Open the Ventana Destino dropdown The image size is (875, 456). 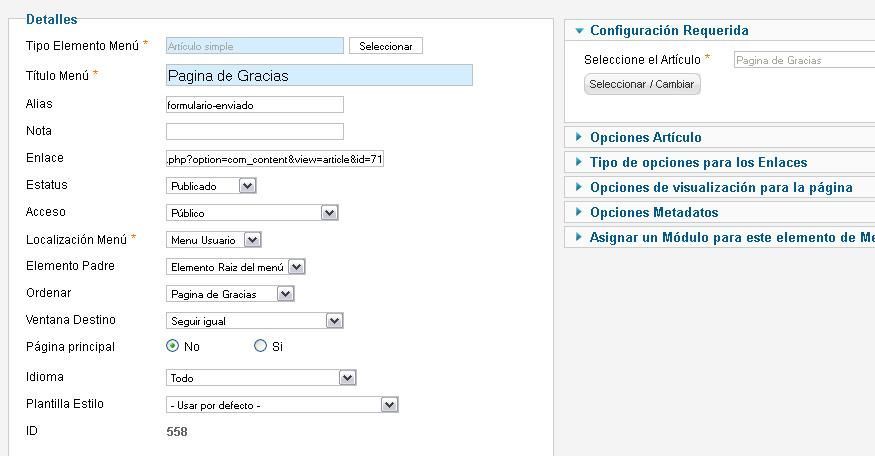click(254, 321)
